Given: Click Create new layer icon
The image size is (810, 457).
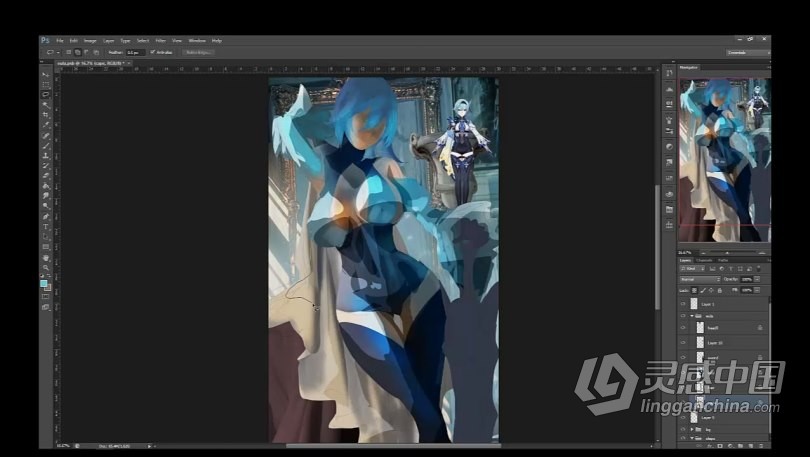Looking at the screenshot, I should click(750, 446).
